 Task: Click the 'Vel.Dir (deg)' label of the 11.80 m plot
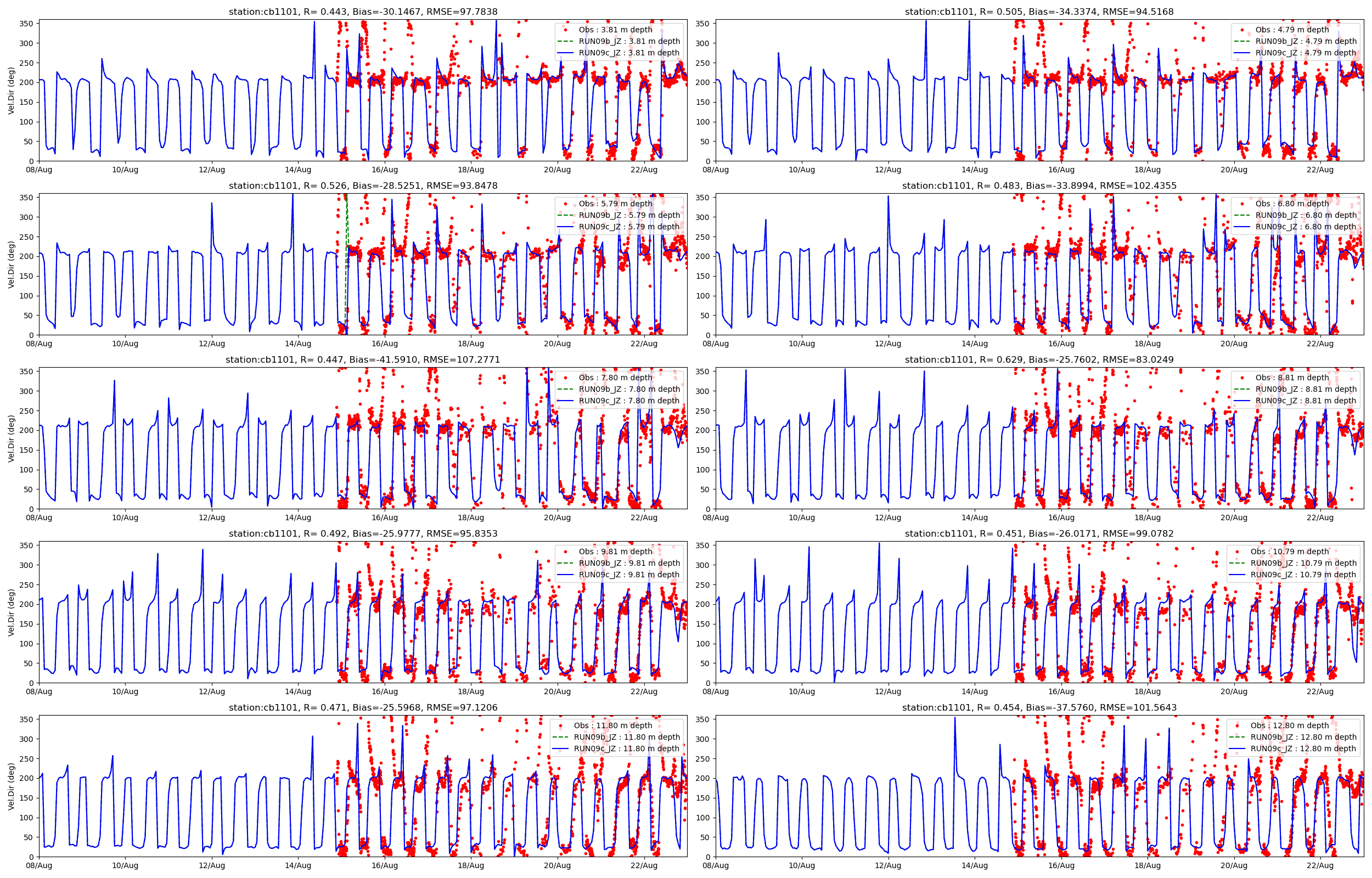(11, 786)
